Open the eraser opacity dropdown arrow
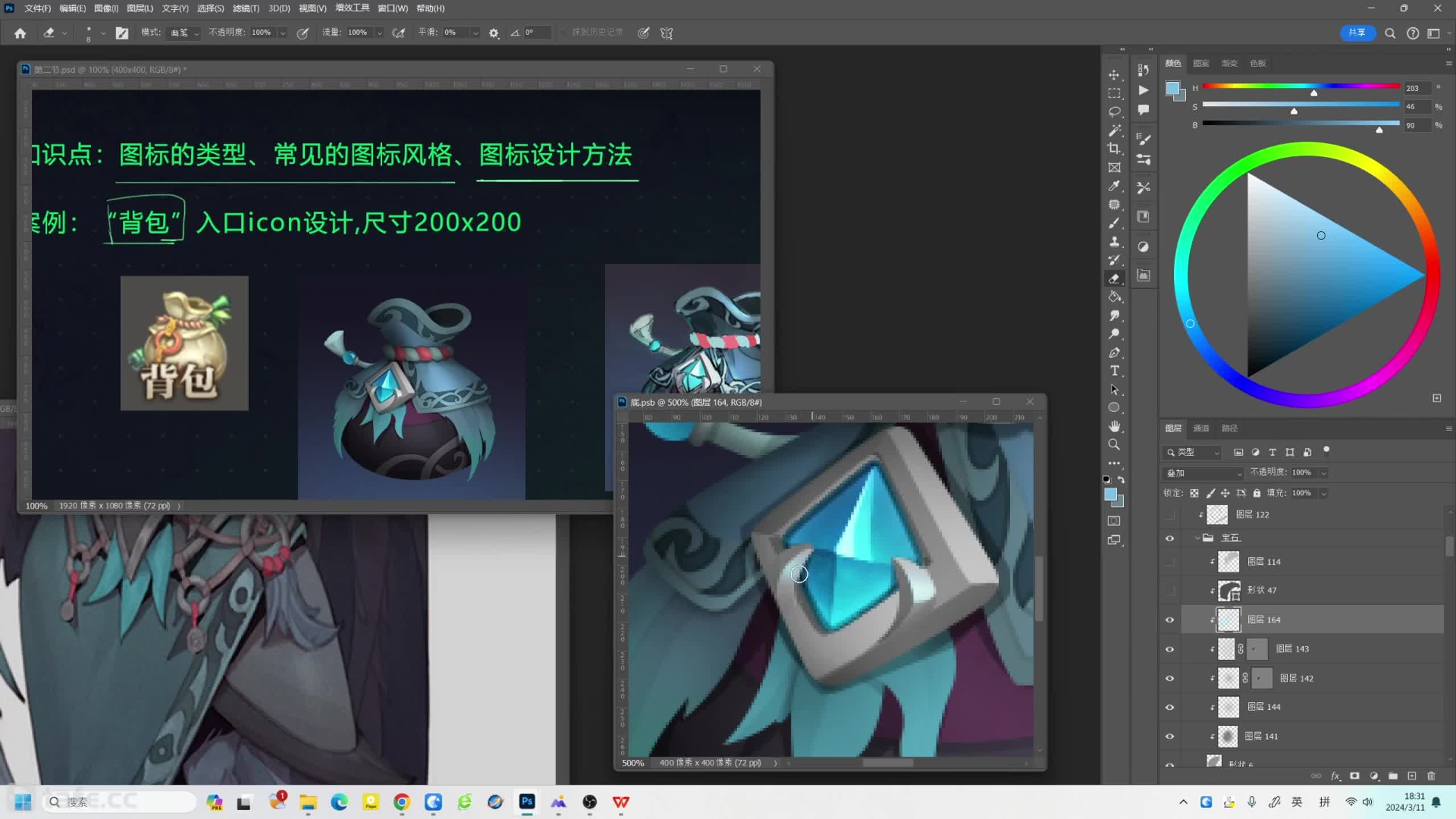The image size is (1456, 819). [x=283, y=33]
